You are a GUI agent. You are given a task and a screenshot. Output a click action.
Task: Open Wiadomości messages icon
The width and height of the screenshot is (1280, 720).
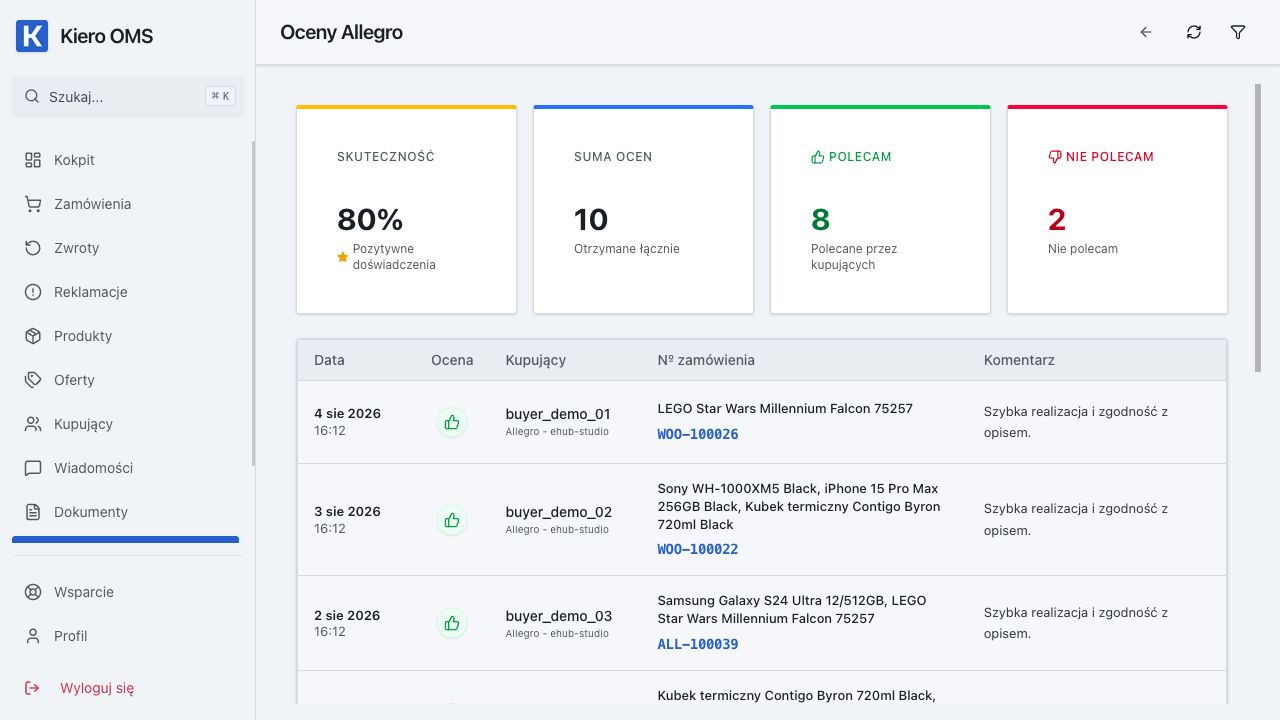click(x=33, y=468)
